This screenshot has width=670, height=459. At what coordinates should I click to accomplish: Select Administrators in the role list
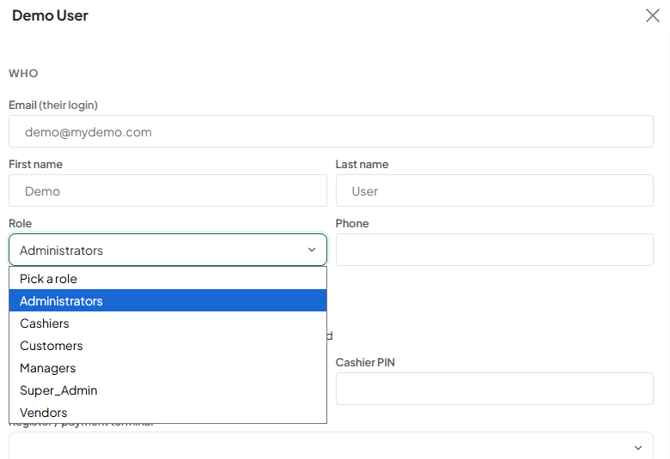pos(168,301)
